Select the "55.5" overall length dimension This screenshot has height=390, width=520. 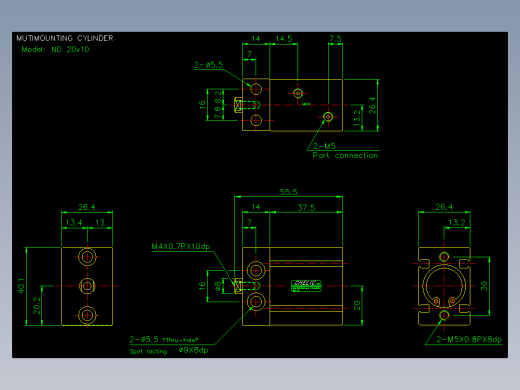[289, 192]
